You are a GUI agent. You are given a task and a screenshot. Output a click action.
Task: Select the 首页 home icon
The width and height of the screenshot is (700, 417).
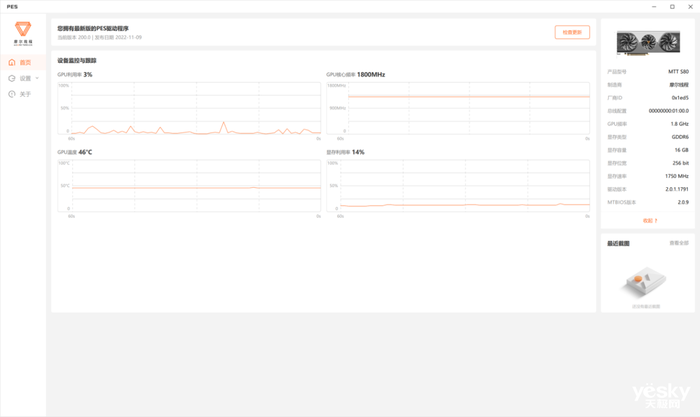coord(12,63)
